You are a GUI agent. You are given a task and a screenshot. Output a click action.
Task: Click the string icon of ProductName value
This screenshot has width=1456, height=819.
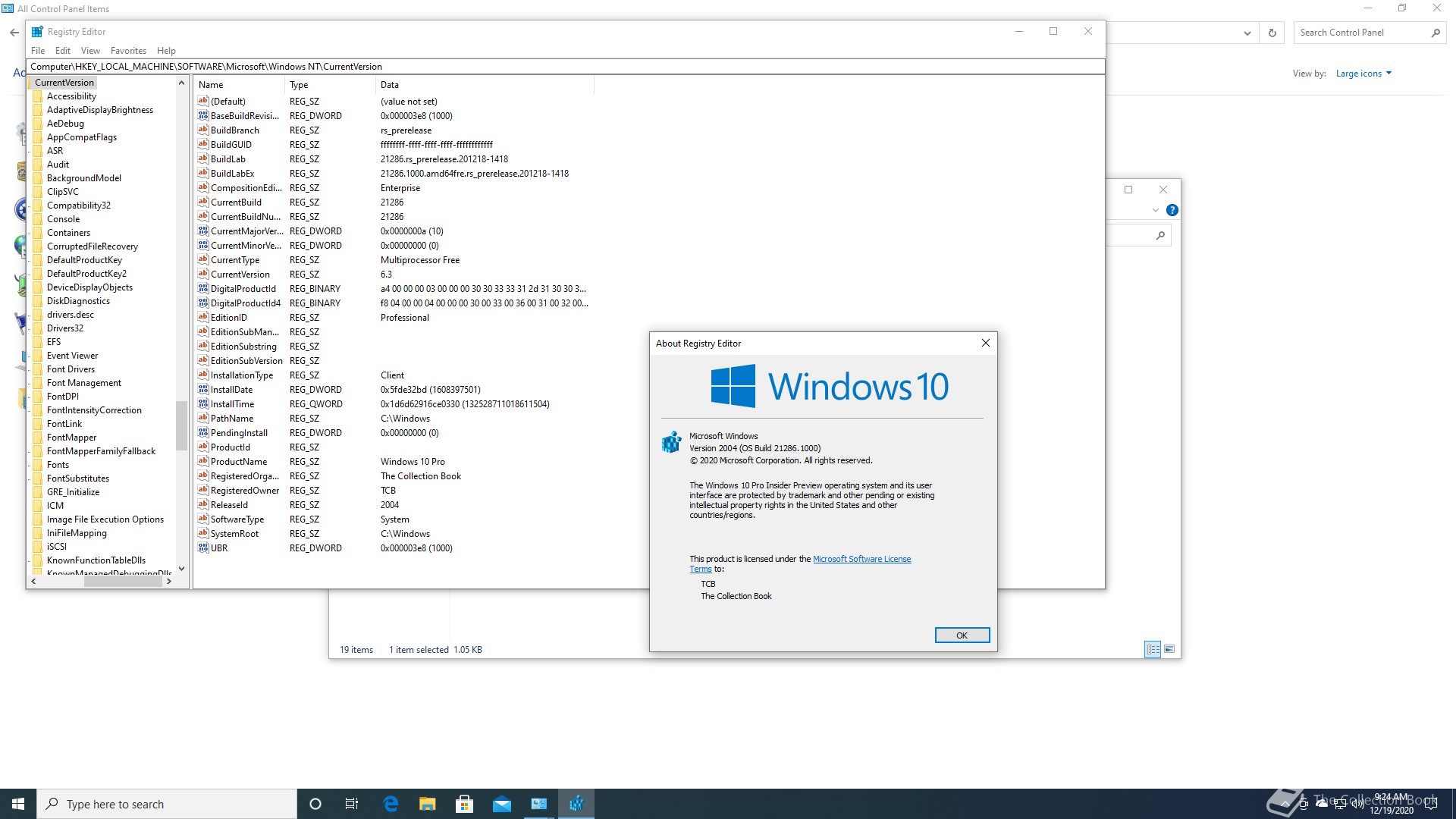click(x=202, y=461)
